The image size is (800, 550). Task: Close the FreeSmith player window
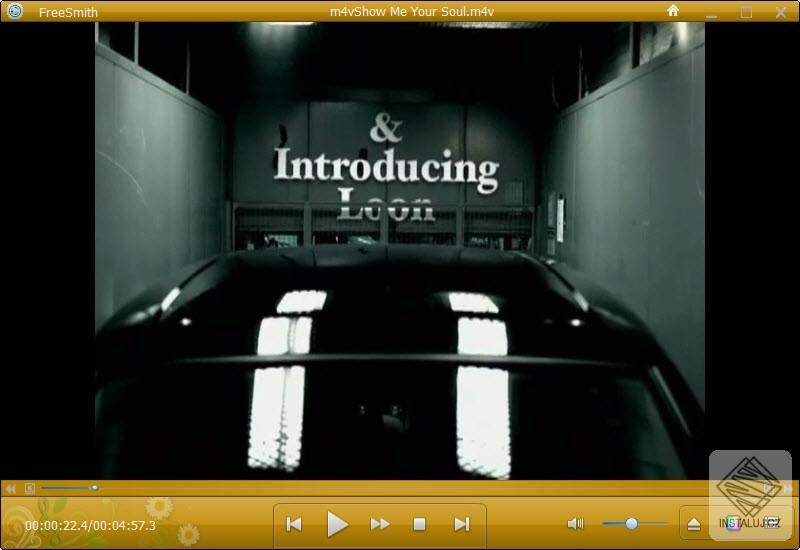pyautogui.click(x=781, y=12)
